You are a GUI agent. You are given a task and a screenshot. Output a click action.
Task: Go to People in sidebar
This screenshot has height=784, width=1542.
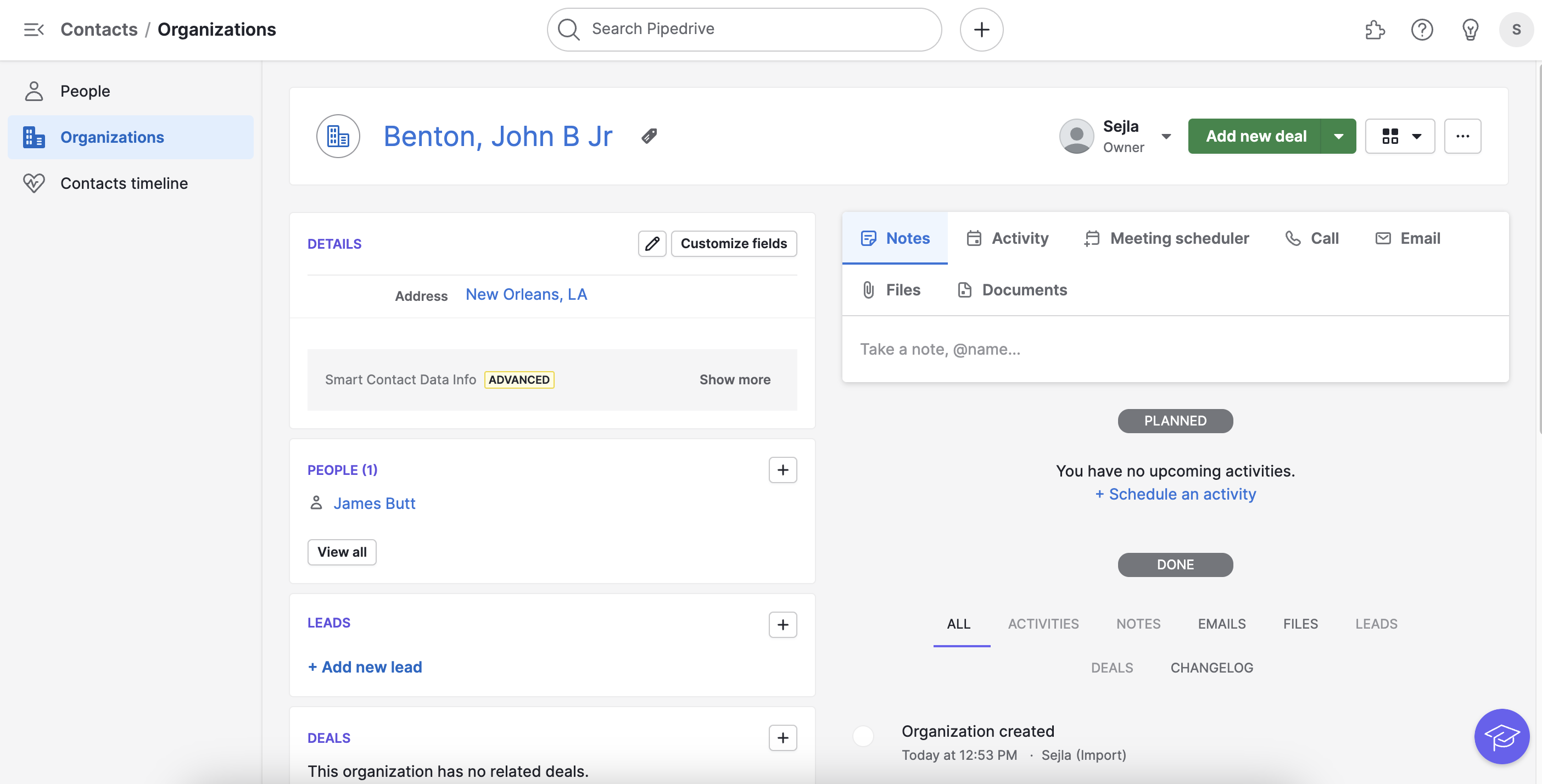point(131,91)
